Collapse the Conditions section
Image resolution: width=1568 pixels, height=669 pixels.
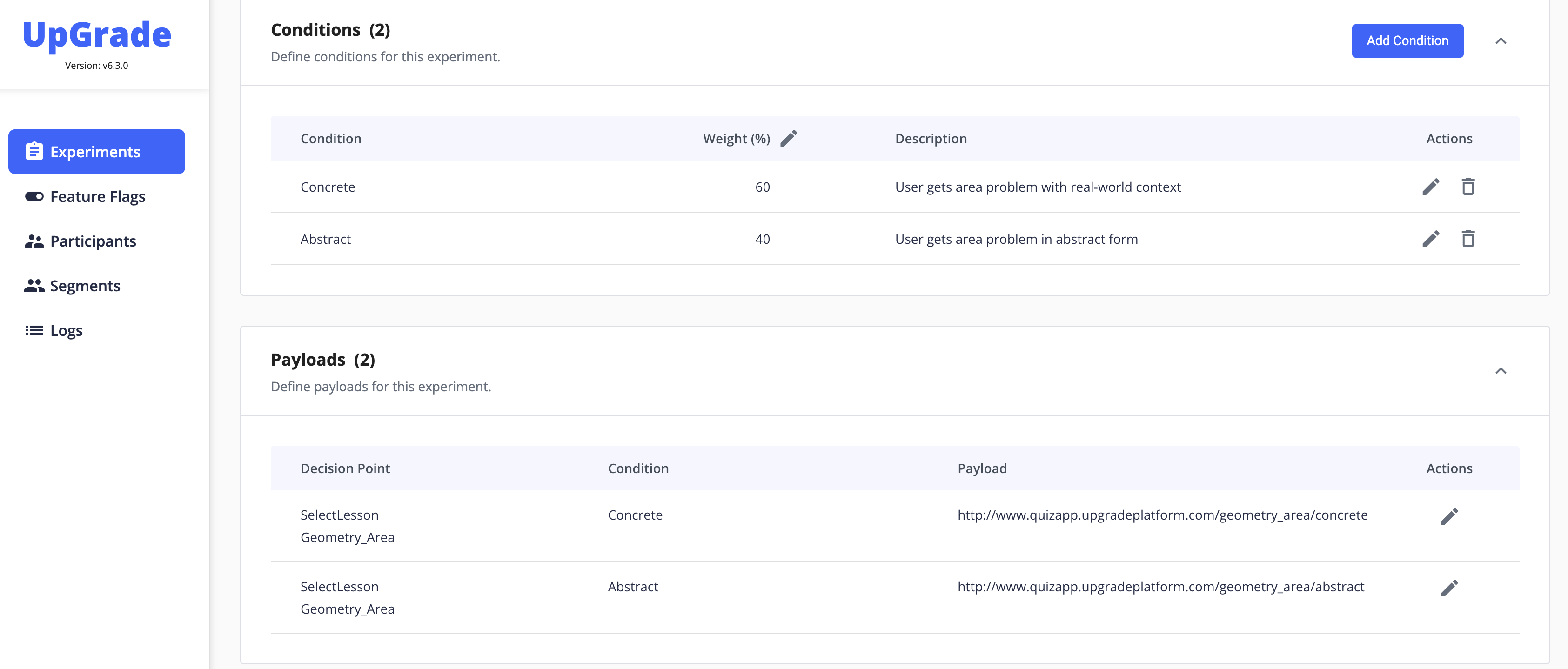[1501, 41]
